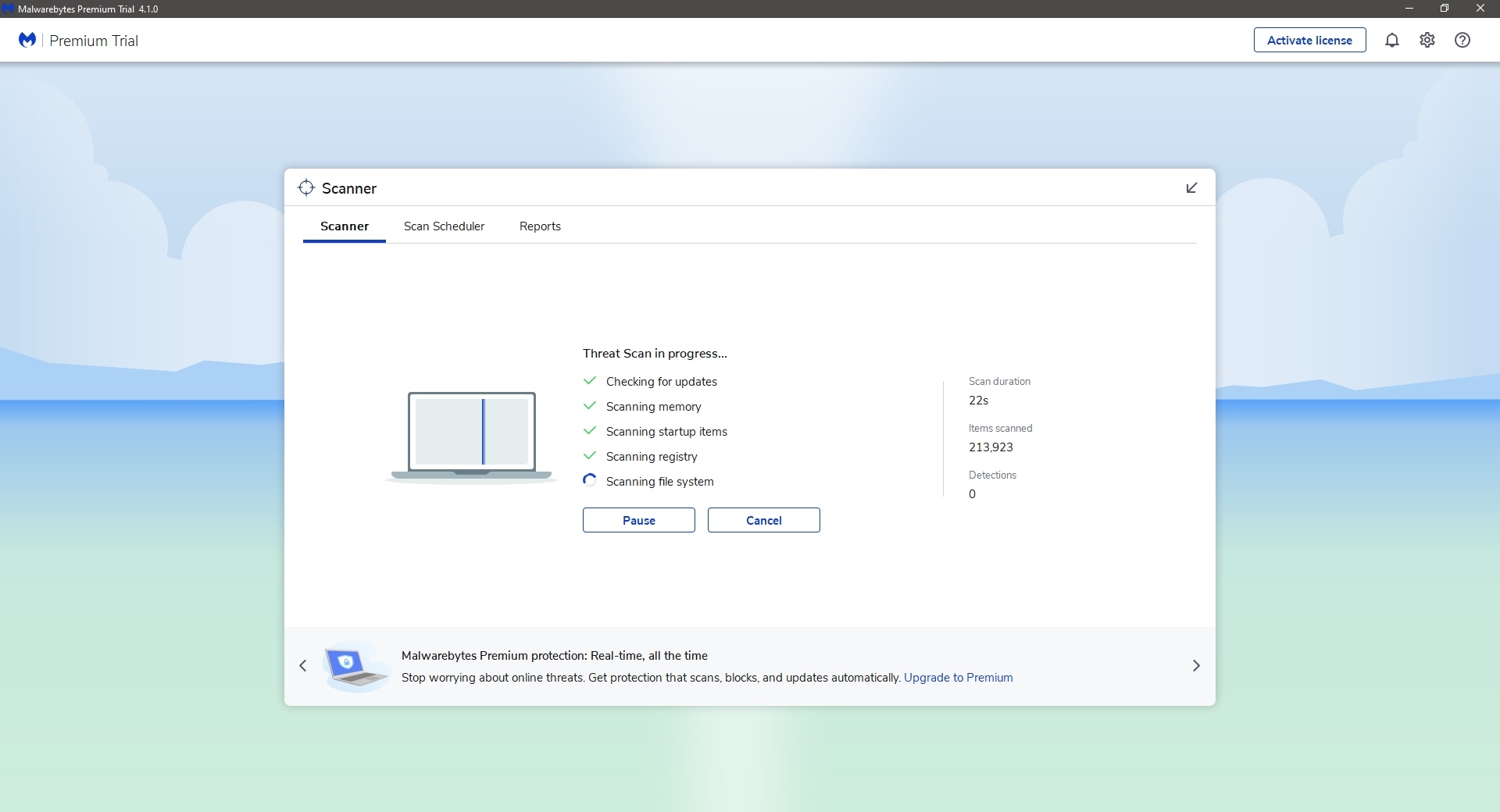Image resolution: width=1500 pixels, height=812 pixels.
Task: Click the shield laptop promo icon
Action: [355, 666]
